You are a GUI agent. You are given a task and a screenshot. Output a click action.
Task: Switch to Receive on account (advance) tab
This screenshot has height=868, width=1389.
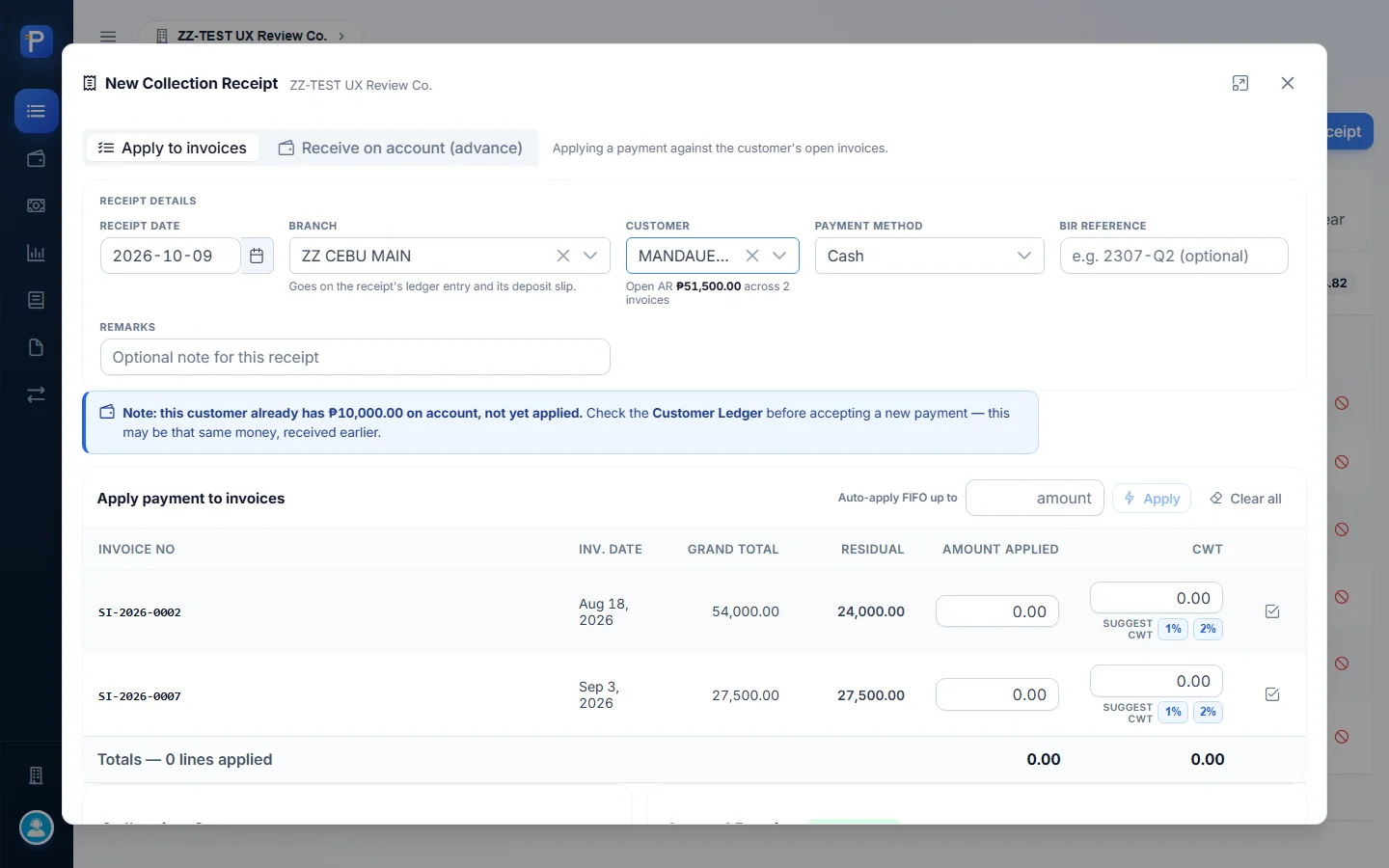400,148
